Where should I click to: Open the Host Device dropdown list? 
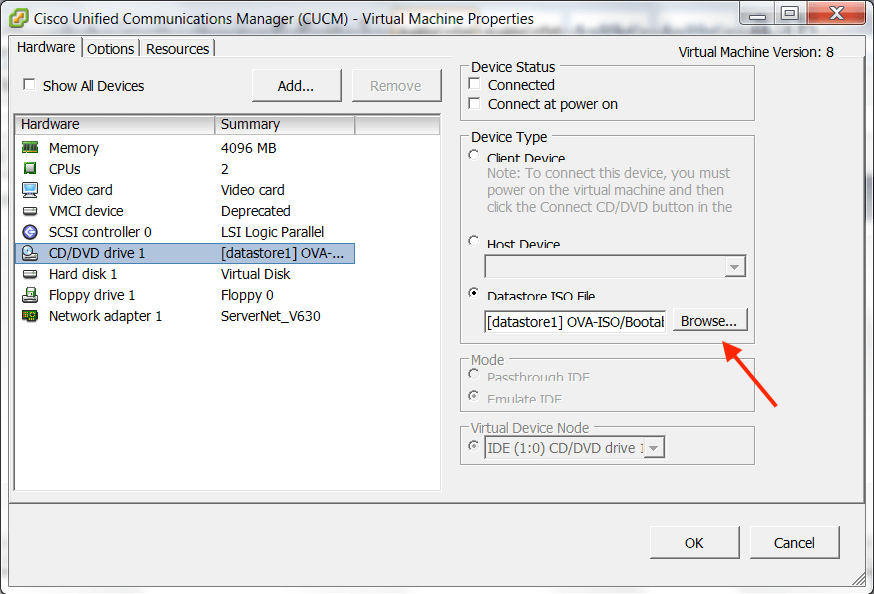pyautogui.click(x=735, y=267)
